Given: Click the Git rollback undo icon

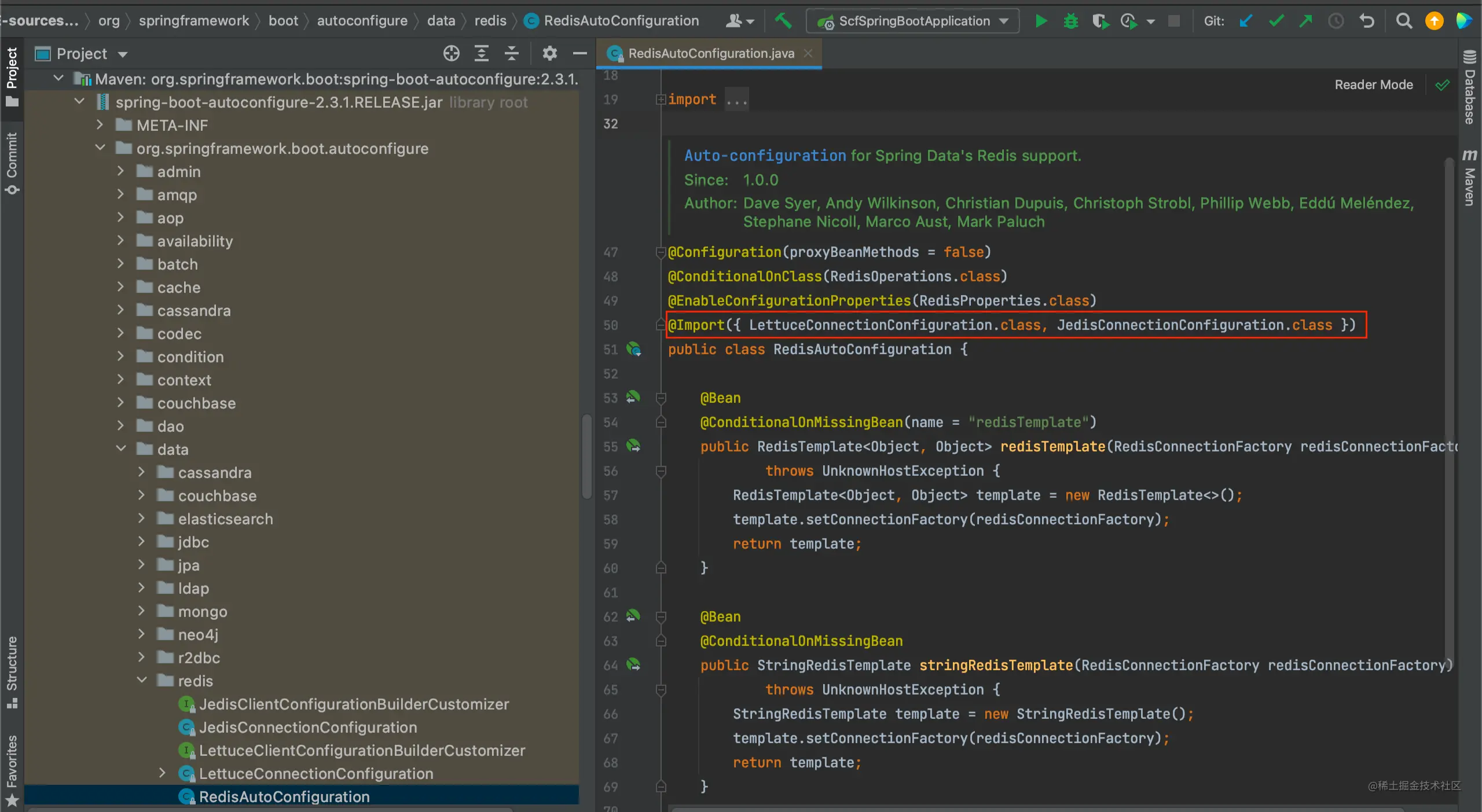Looking at the screenshot, I should tap(1367, 21).
